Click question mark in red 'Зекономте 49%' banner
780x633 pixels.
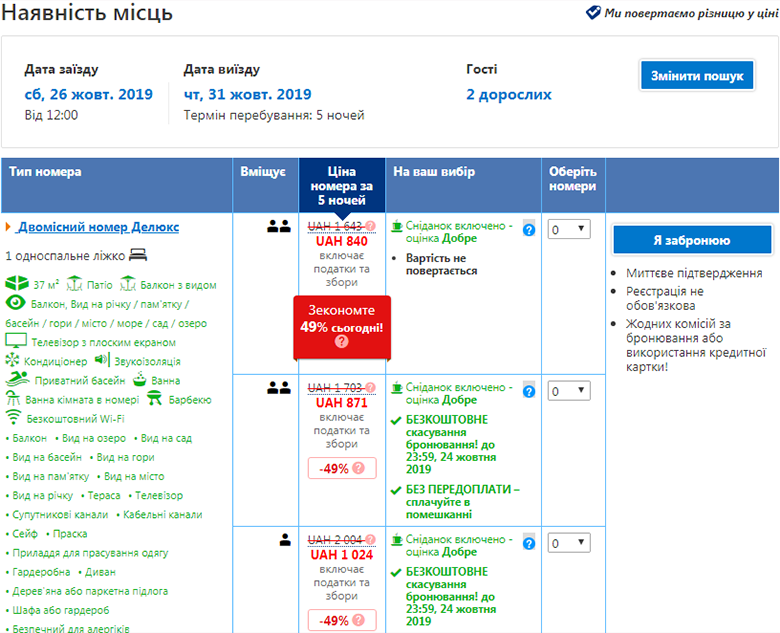tap(342, 342)
